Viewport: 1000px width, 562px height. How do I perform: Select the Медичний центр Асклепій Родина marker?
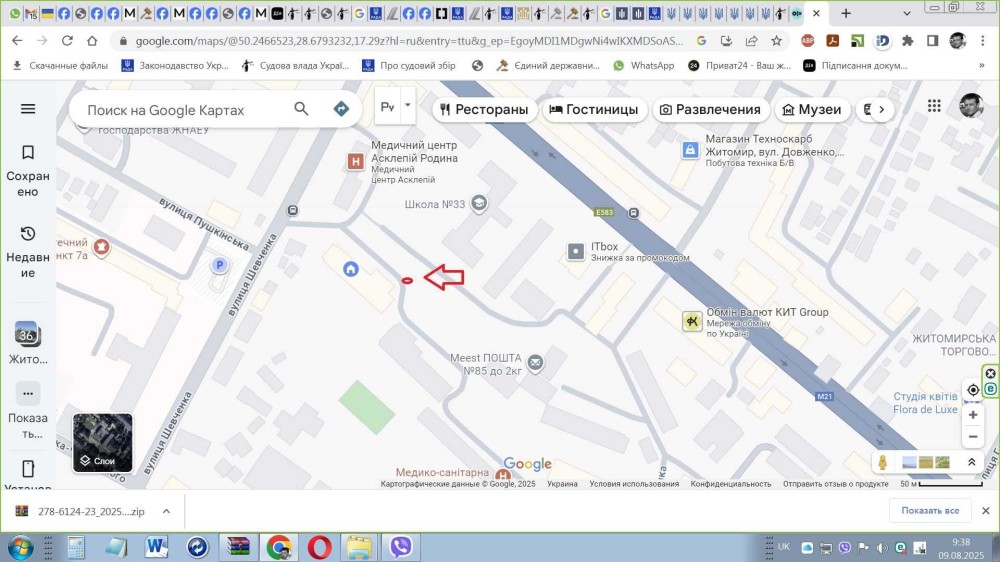click(355, 161)
